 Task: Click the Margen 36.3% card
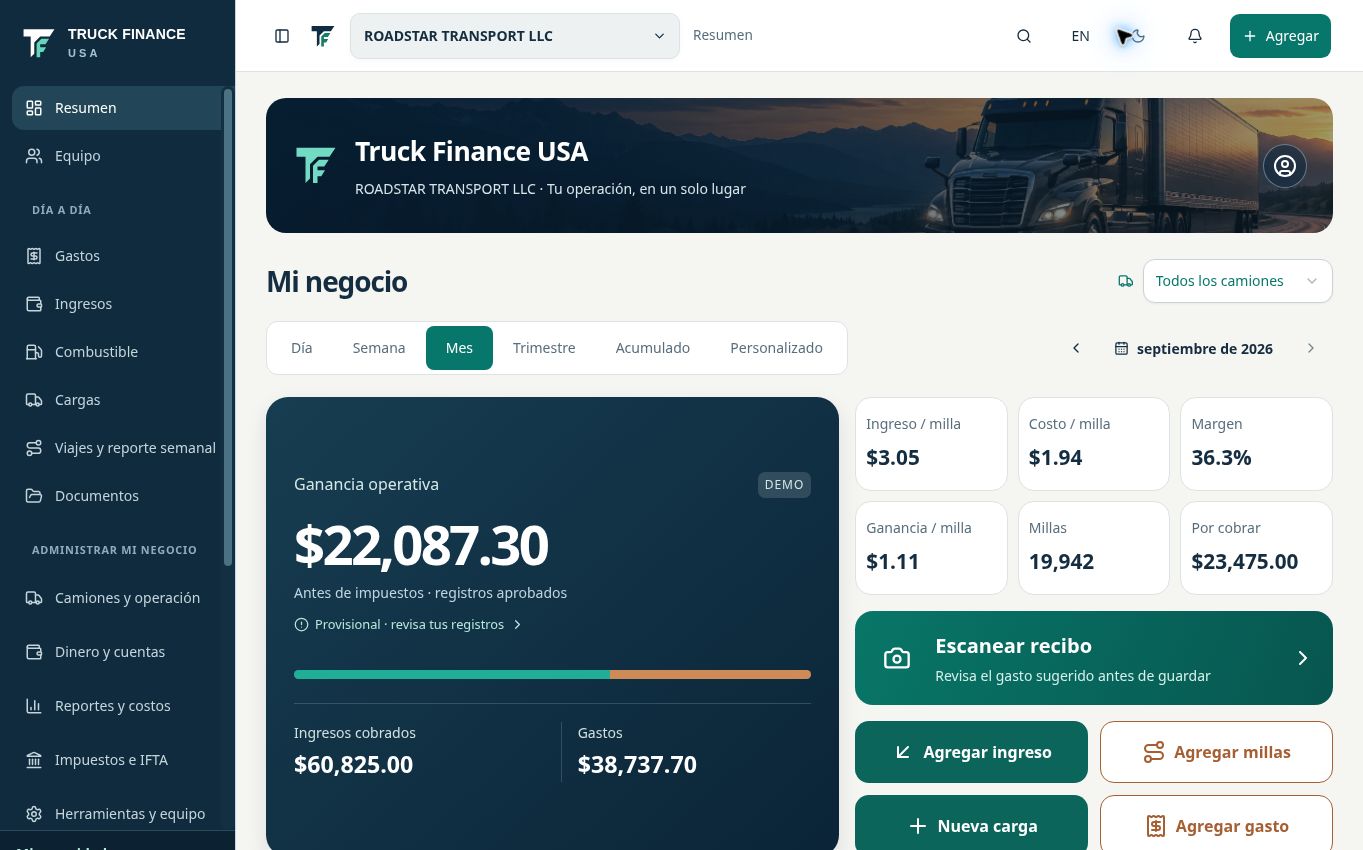[1257, 444]
